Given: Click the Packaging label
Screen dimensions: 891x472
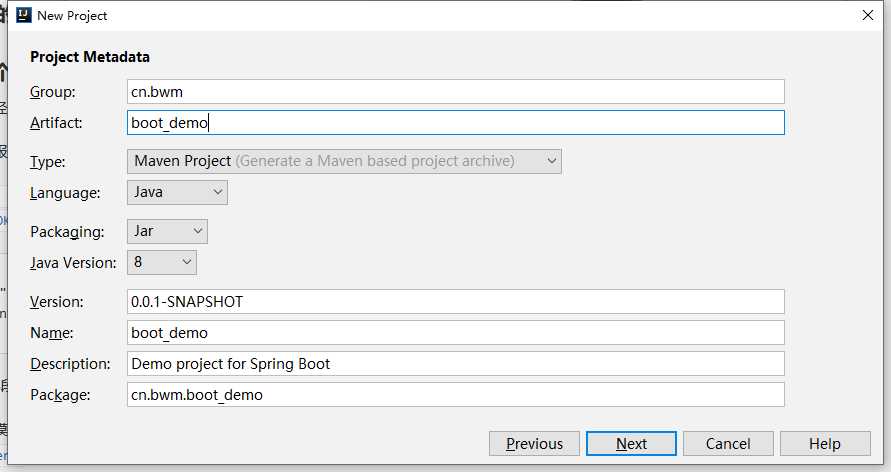Looking at the screenshot, I should pyautogui.click(x=67, y=232).
